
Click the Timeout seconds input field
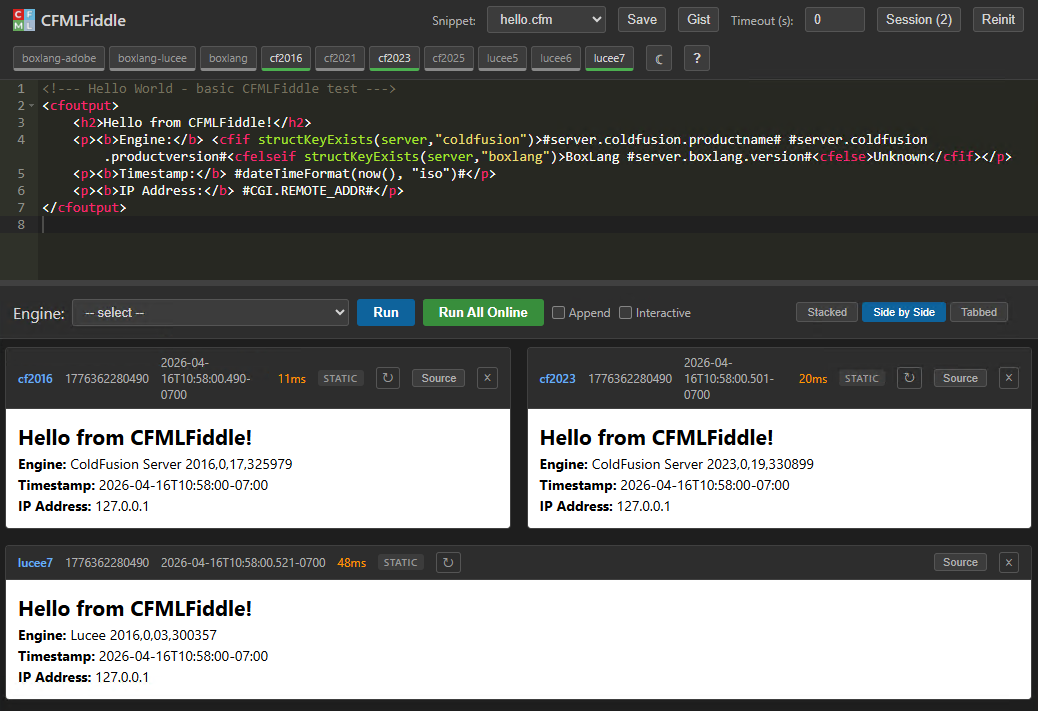click(x=835, y=20)
